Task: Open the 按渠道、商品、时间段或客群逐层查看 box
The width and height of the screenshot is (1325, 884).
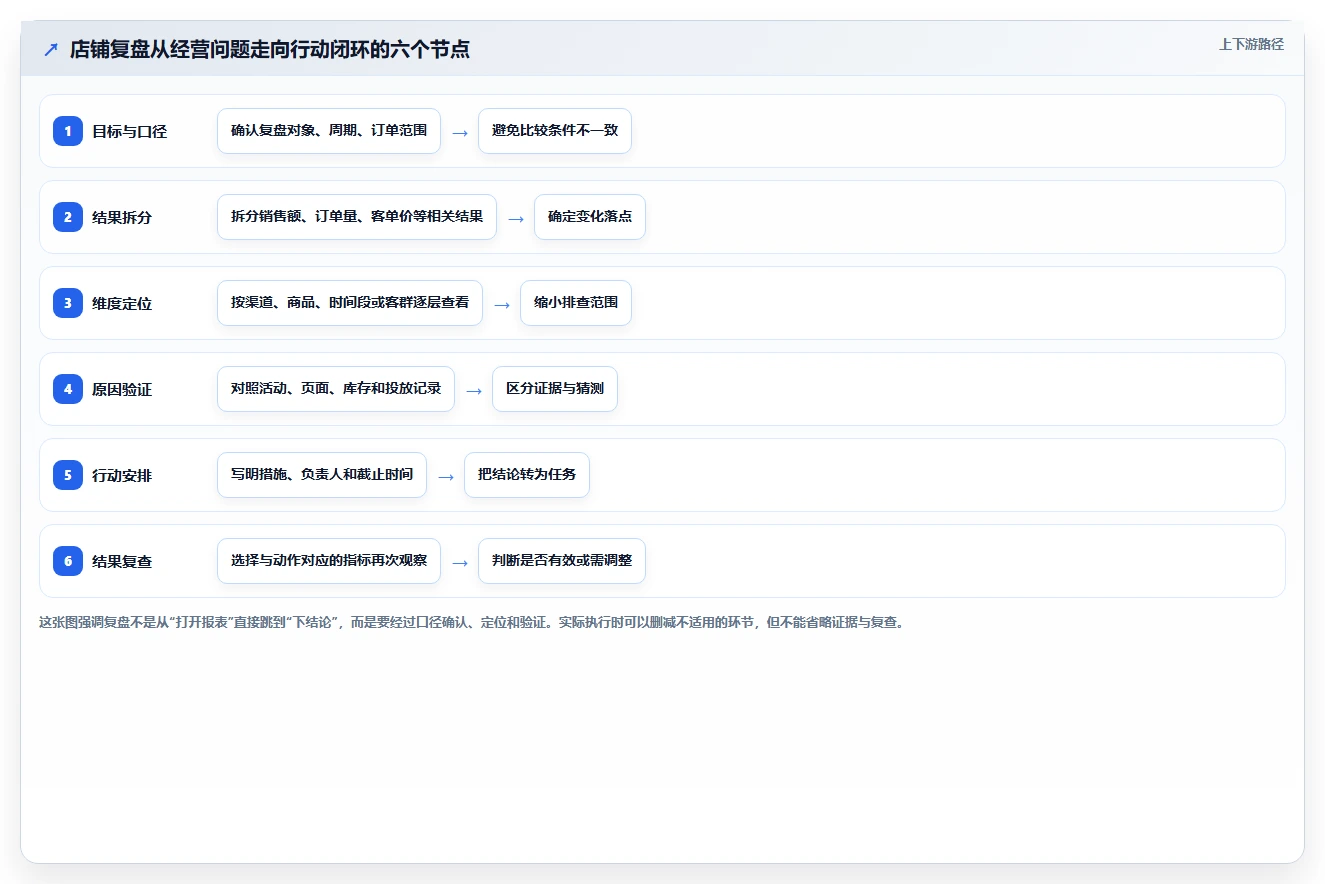Action: pos(350,303)
